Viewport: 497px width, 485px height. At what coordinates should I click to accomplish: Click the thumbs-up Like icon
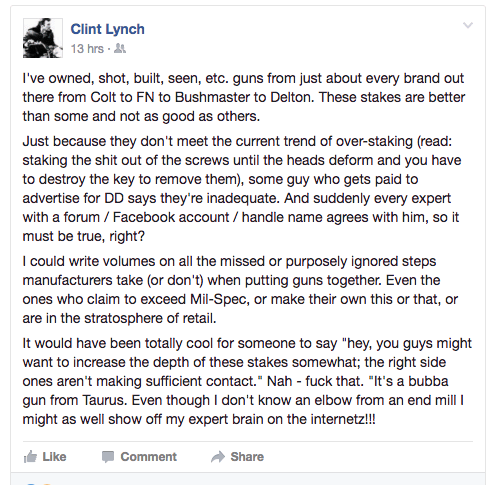[x=30, y=457]
